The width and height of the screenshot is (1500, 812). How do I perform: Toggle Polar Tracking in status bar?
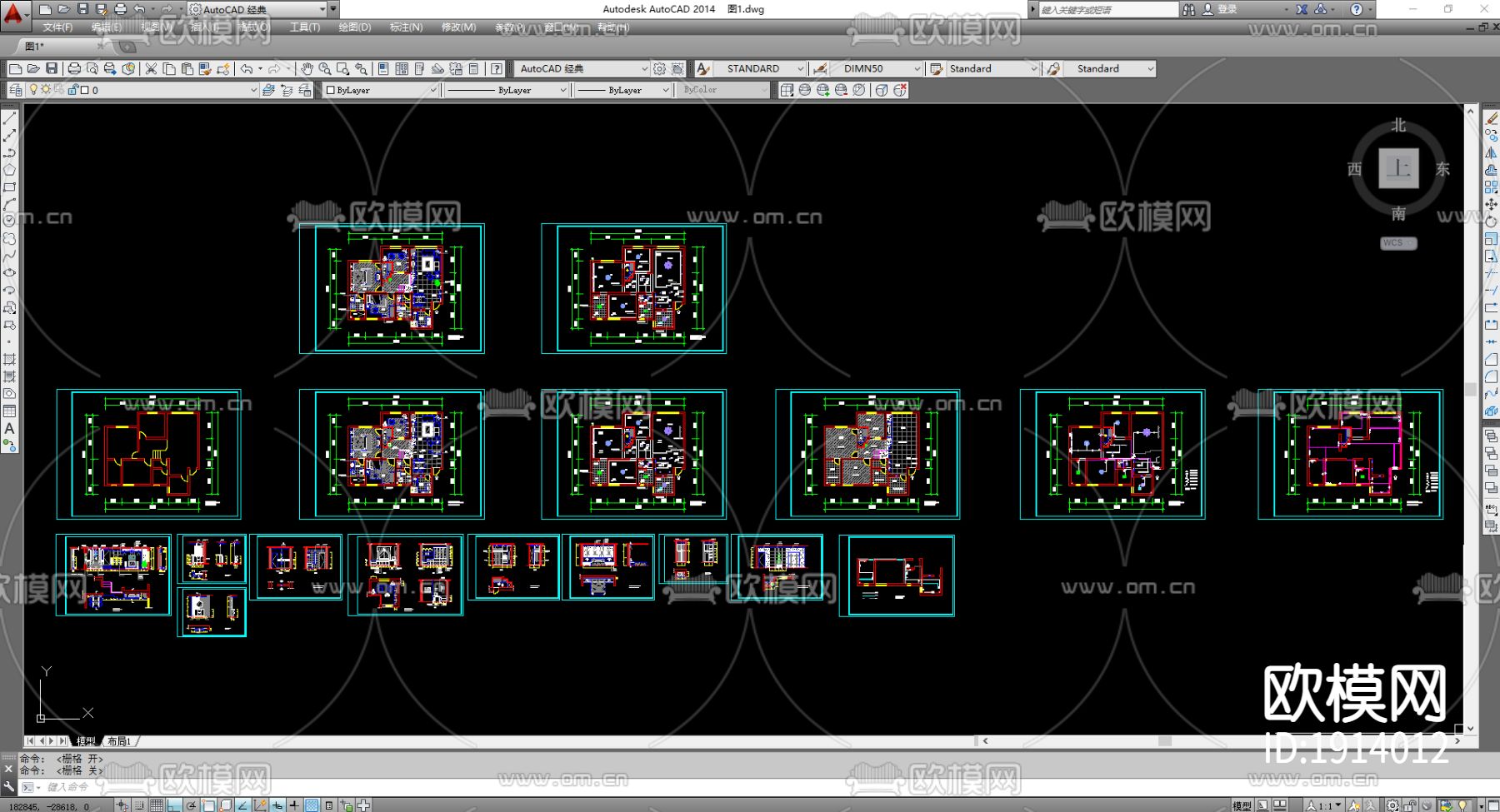point(192,805)
